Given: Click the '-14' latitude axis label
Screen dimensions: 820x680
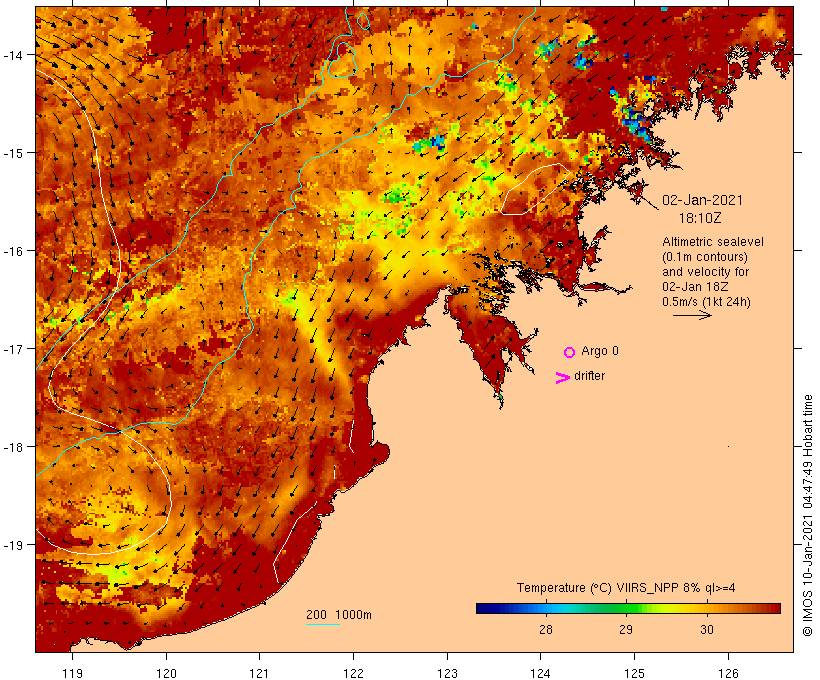Looking at the screenshot, I should point(12,55).
